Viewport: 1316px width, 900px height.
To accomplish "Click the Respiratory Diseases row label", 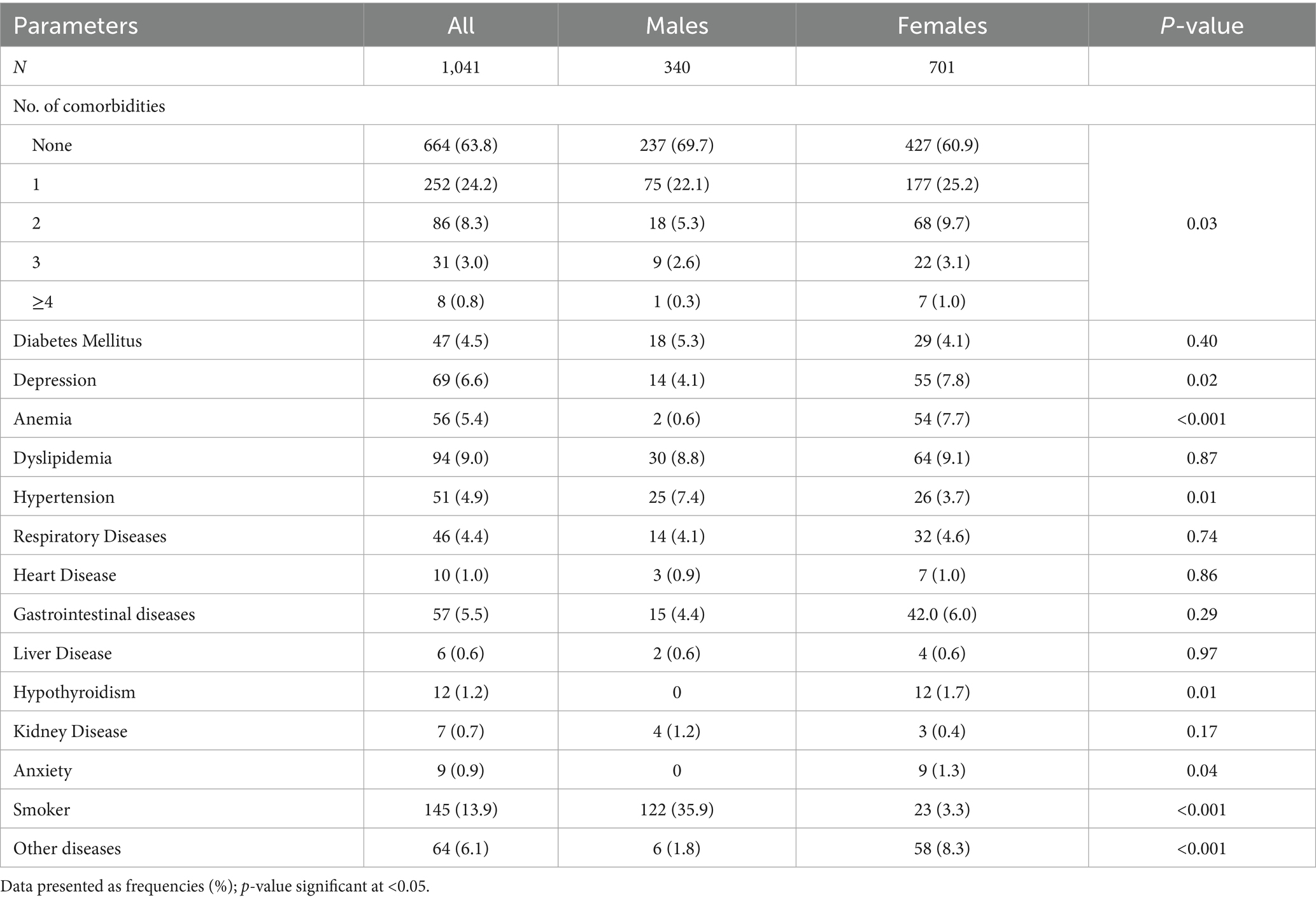I will click(x=90, y=537).
